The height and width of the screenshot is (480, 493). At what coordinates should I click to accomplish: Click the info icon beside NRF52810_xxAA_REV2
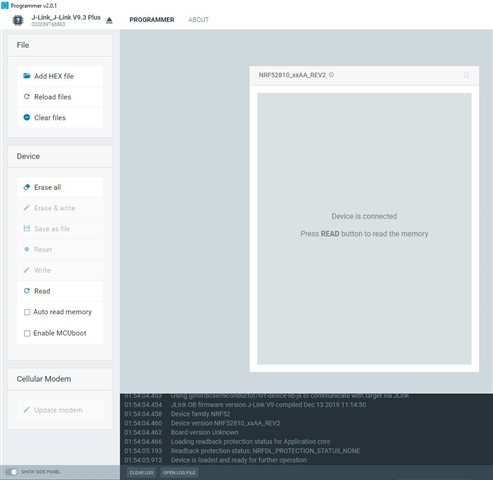(331, 75)
